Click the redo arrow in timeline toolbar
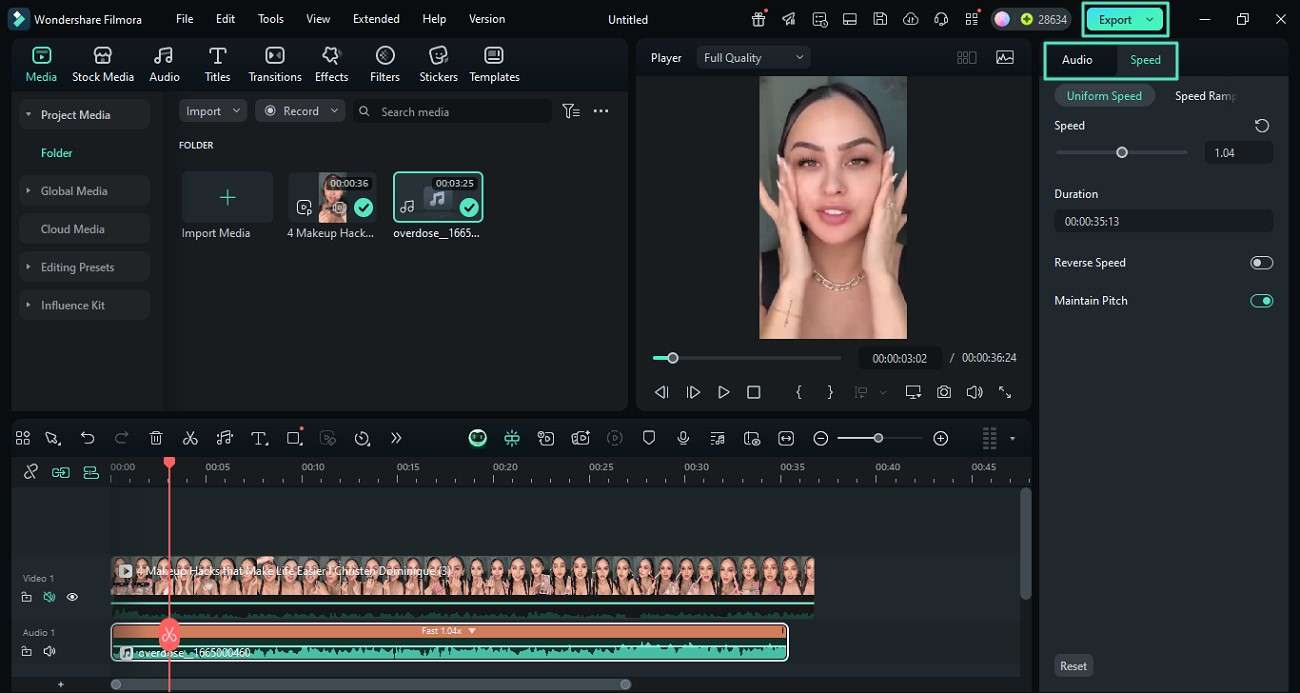 pos(121,438)
